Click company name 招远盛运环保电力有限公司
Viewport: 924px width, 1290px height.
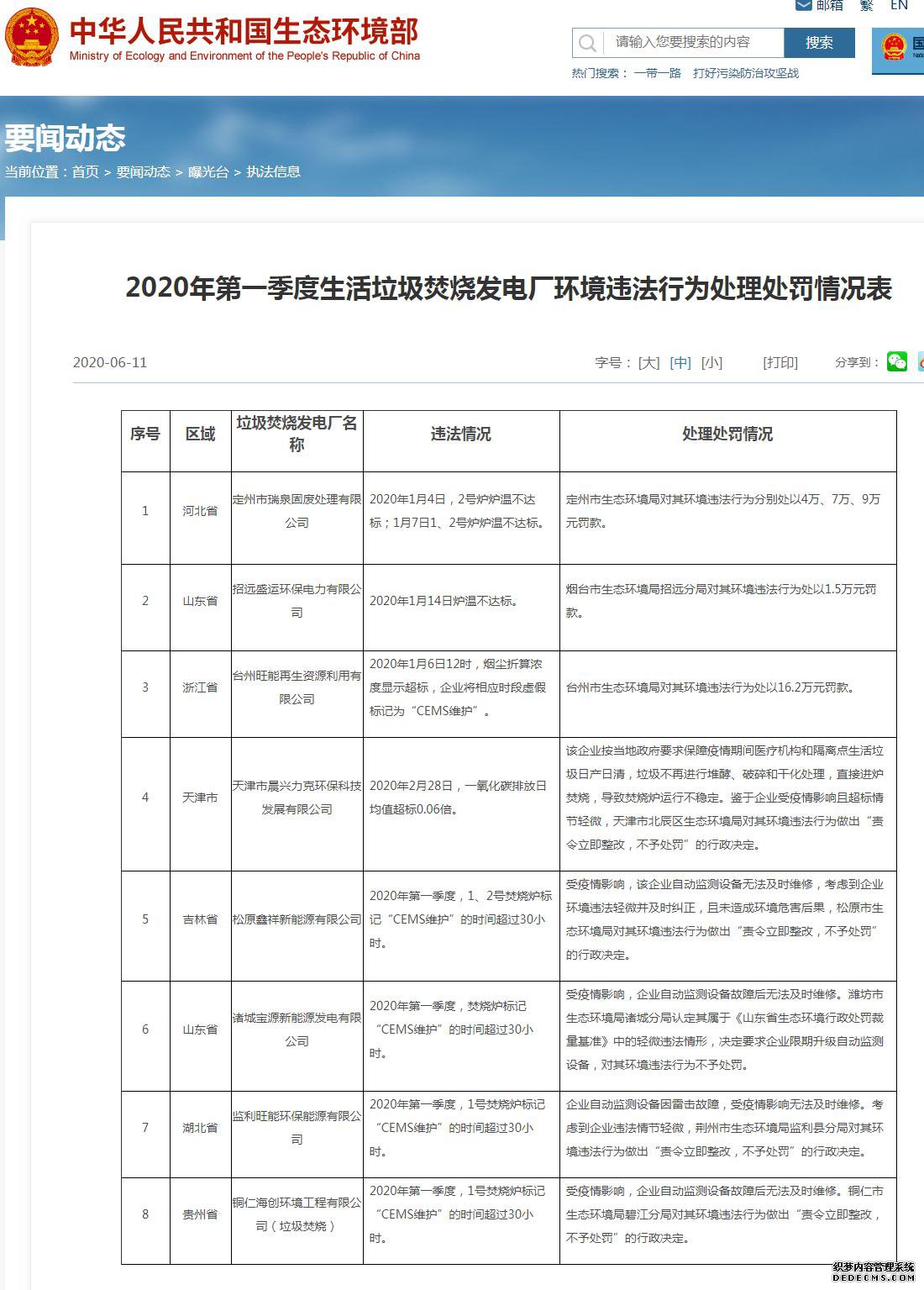coord(297,601)
